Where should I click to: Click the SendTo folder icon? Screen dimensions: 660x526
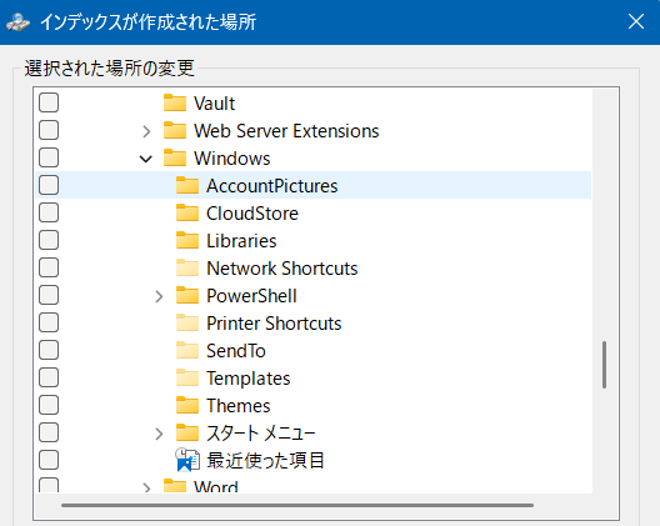tap(187, 350)
